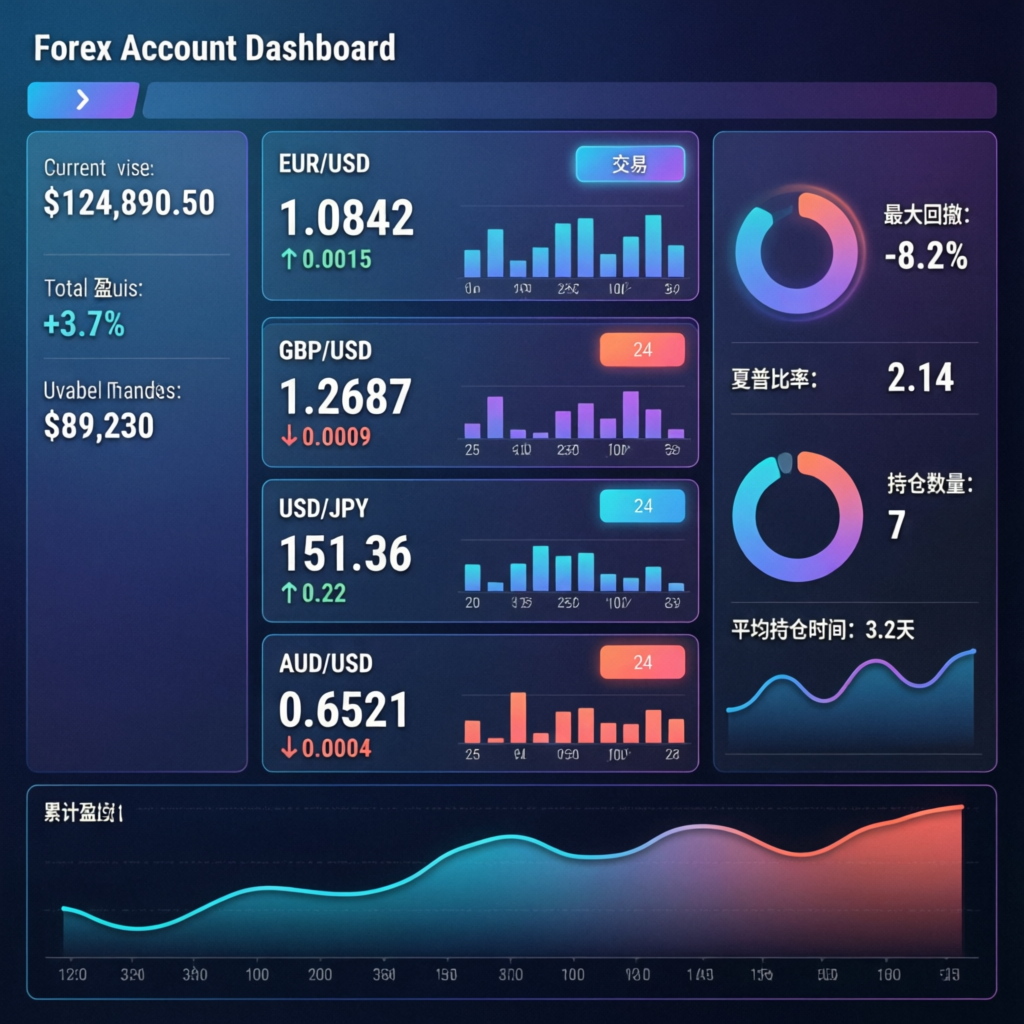
Task: Click the 持仓数量 label
Action: pos(930,484)
